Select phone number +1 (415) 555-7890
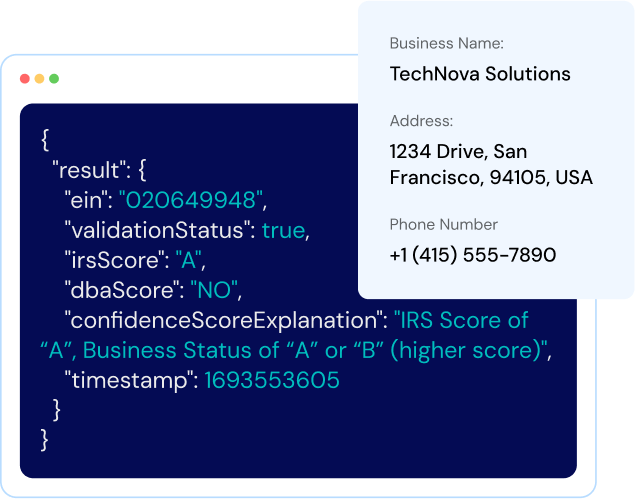Screen dimensions: 635x499 [473, 255]
